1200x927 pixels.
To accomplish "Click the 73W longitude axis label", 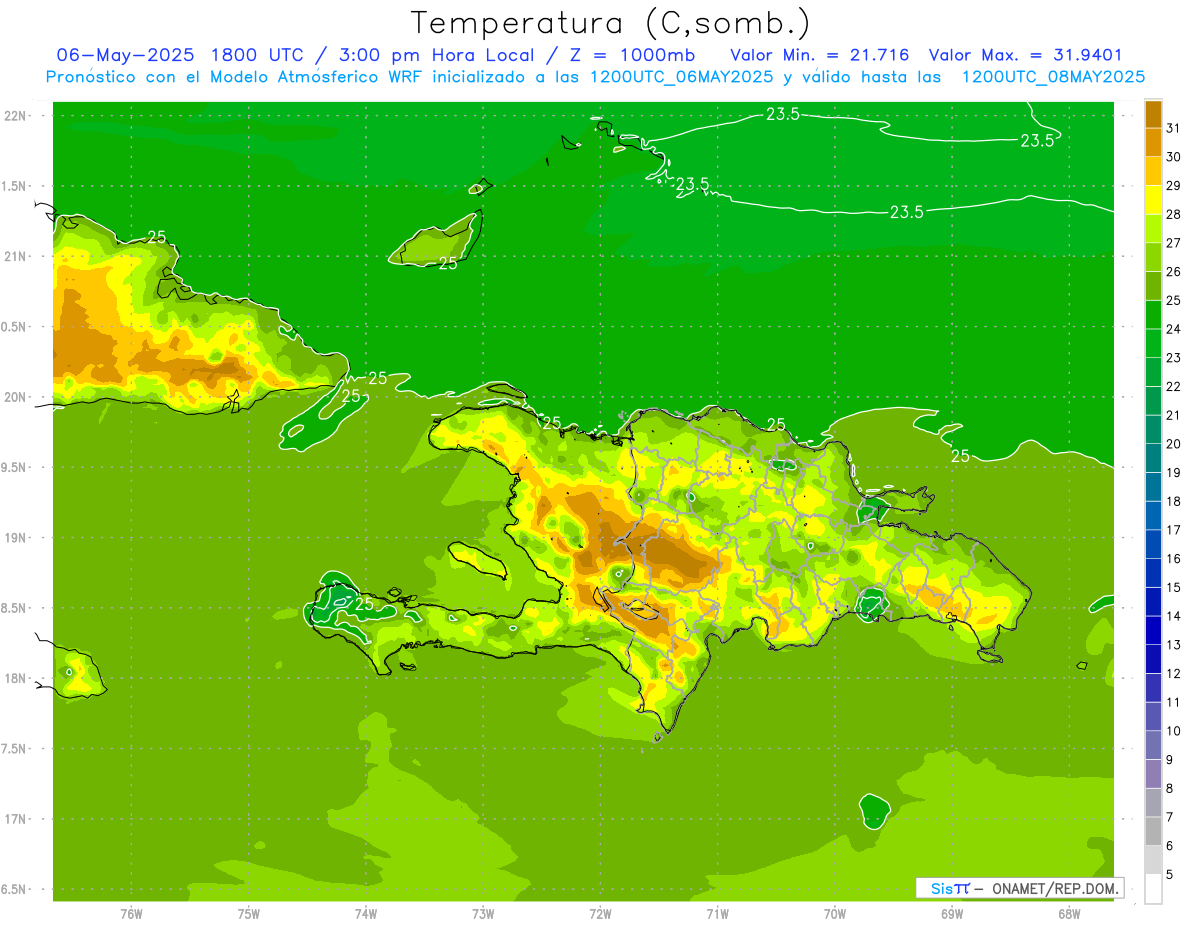I will 483,913.
